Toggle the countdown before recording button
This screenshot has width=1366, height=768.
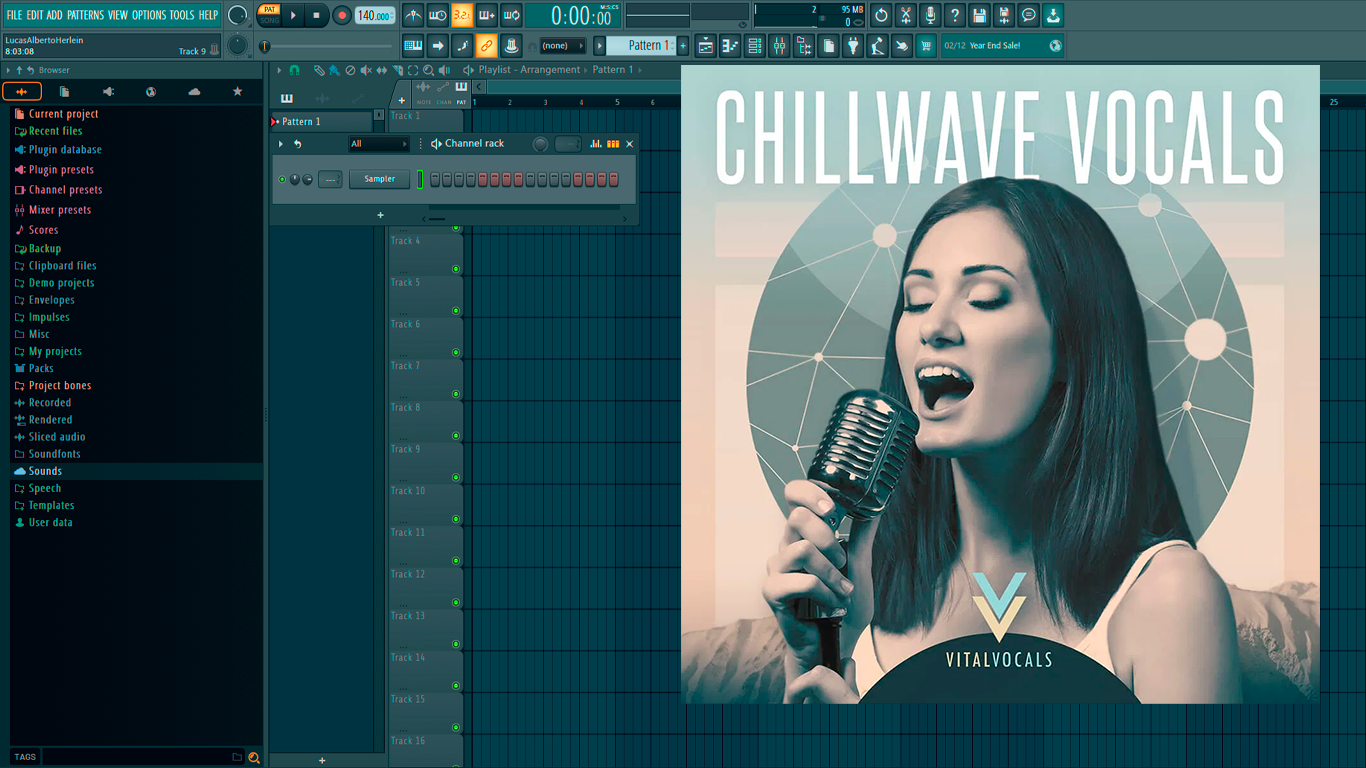tap(462, 15)
